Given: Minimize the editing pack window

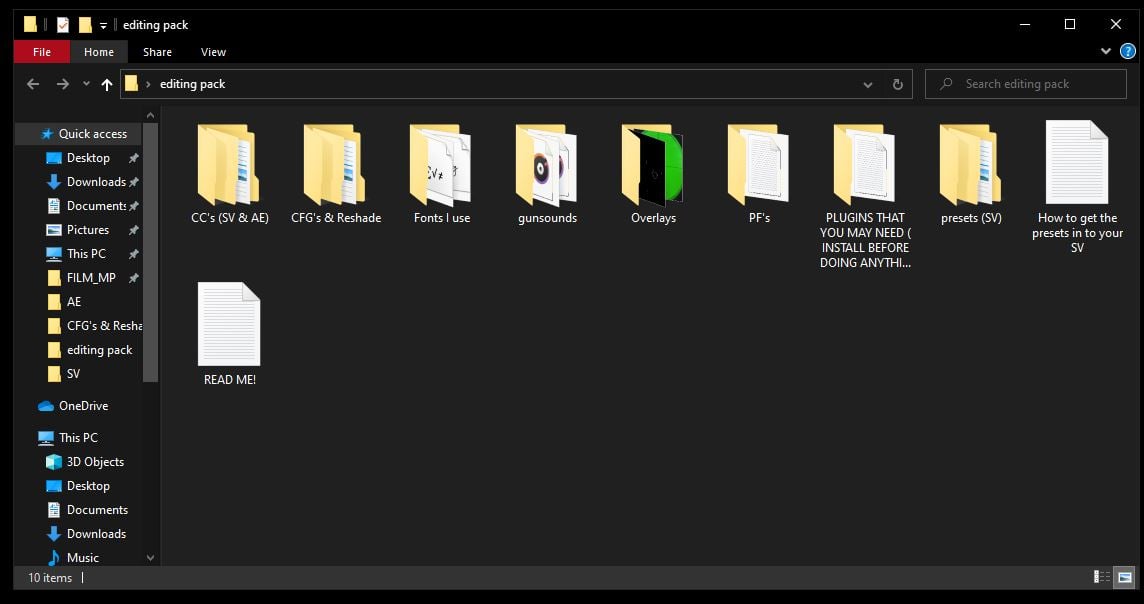Looking at the screenshot, I should click(x=1025, y=24).
